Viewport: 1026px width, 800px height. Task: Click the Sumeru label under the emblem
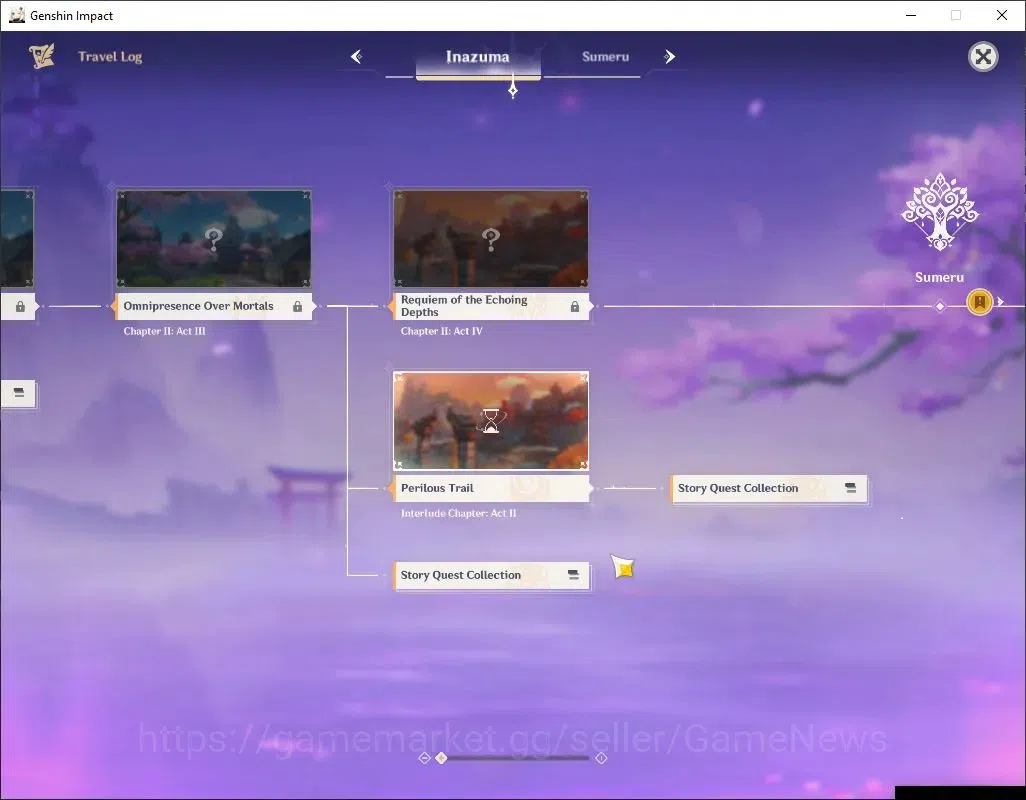click(x=939, y=277)
